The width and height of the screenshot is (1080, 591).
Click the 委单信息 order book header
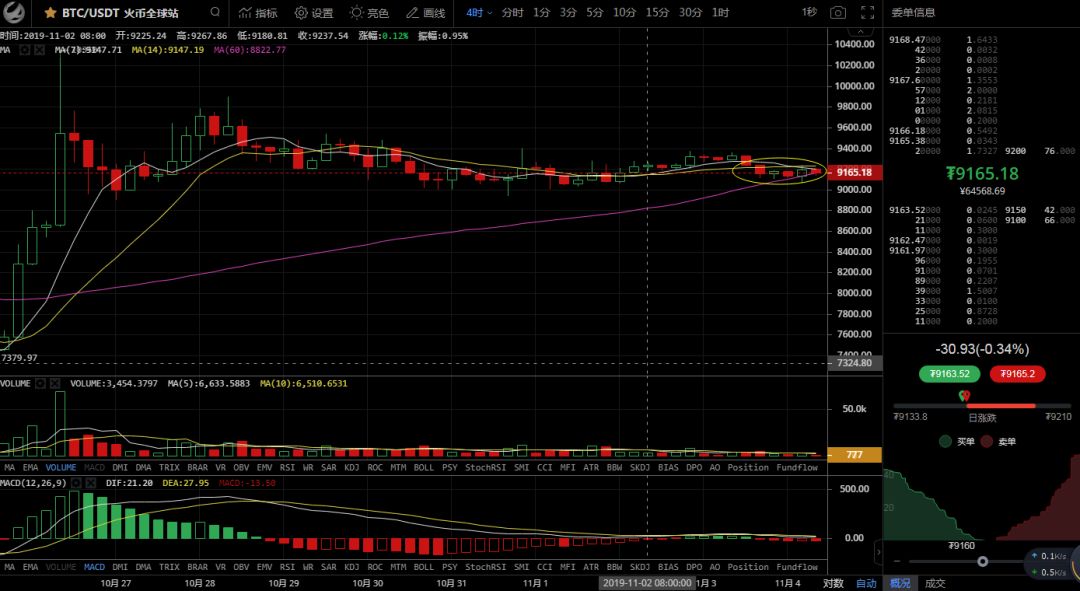[913, 12]
